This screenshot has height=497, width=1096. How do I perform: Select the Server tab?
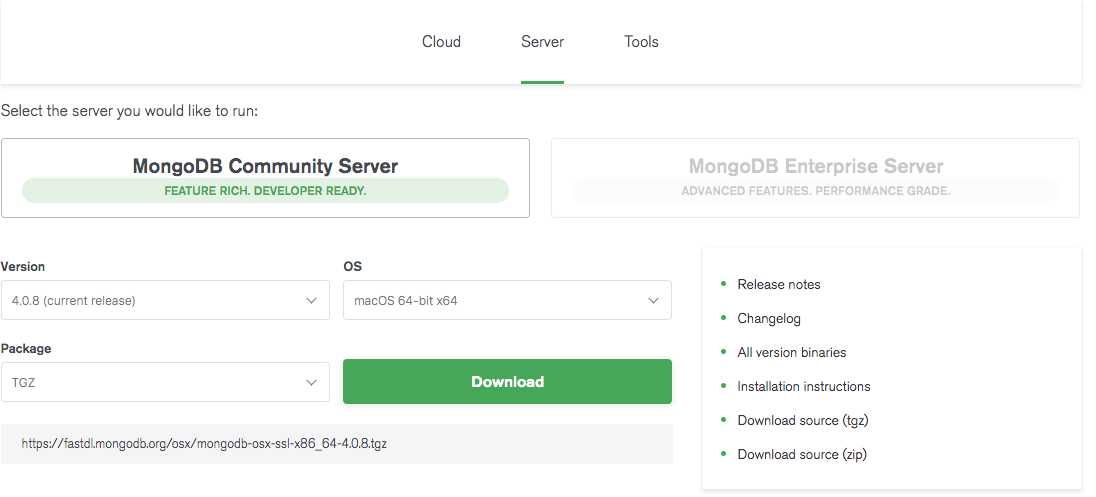tap(542, 42)
